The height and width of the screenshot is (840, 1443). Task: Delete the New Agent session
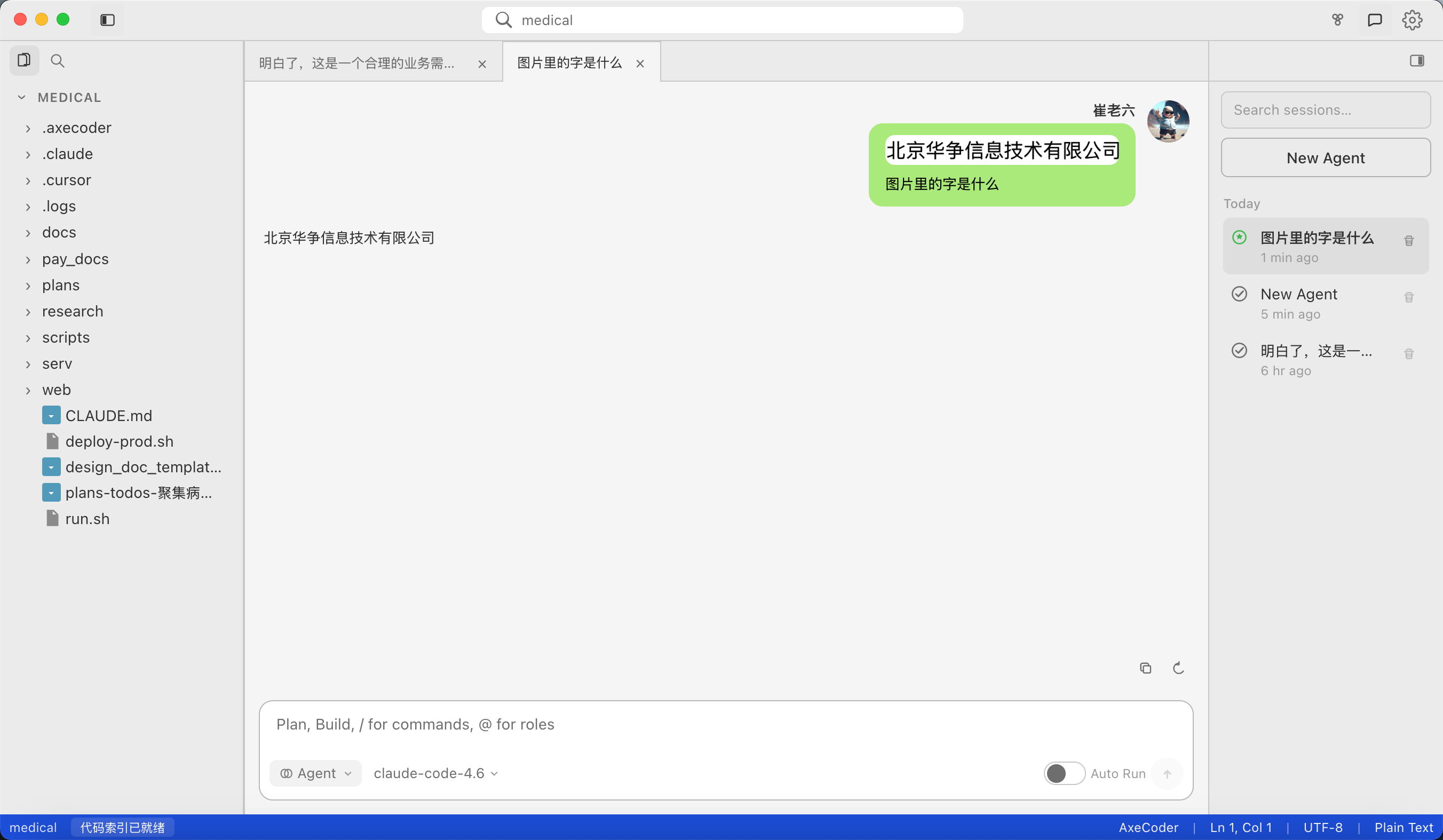pyautogui.click(x=1409, y=297)
